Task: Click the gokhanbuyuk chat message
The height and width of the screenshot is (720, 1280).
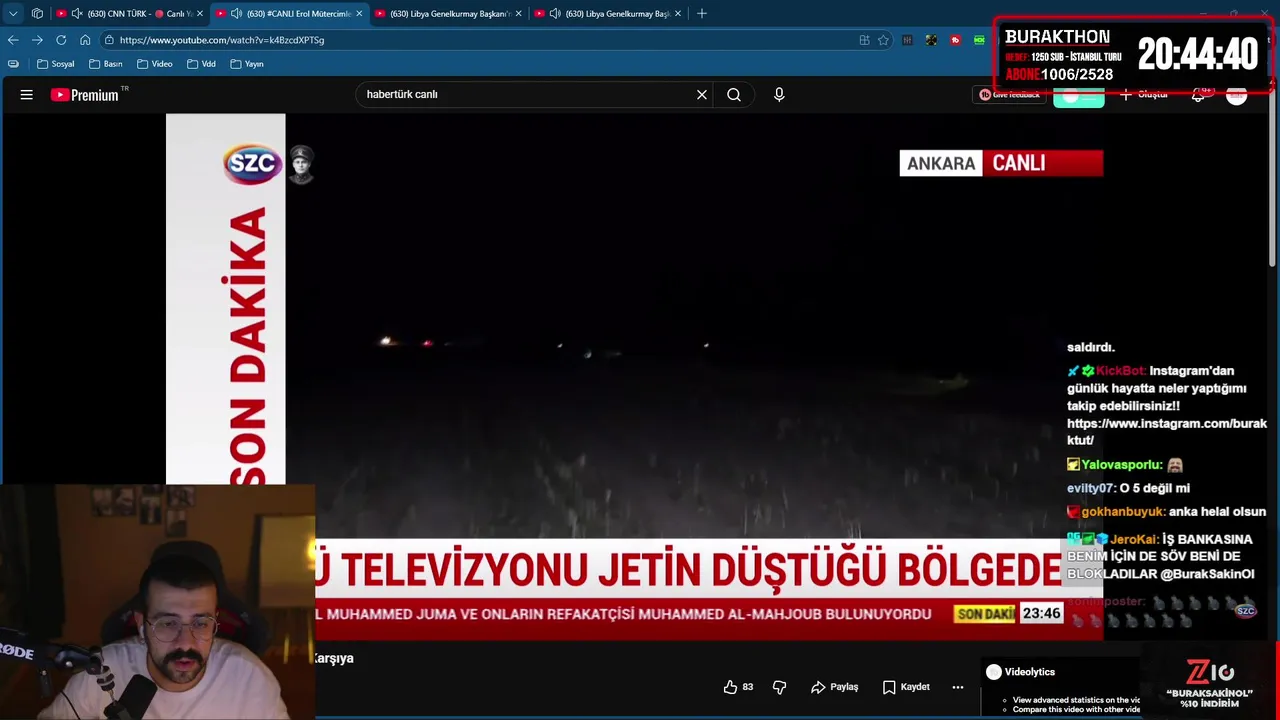Action: click(x=1166, y=512)
